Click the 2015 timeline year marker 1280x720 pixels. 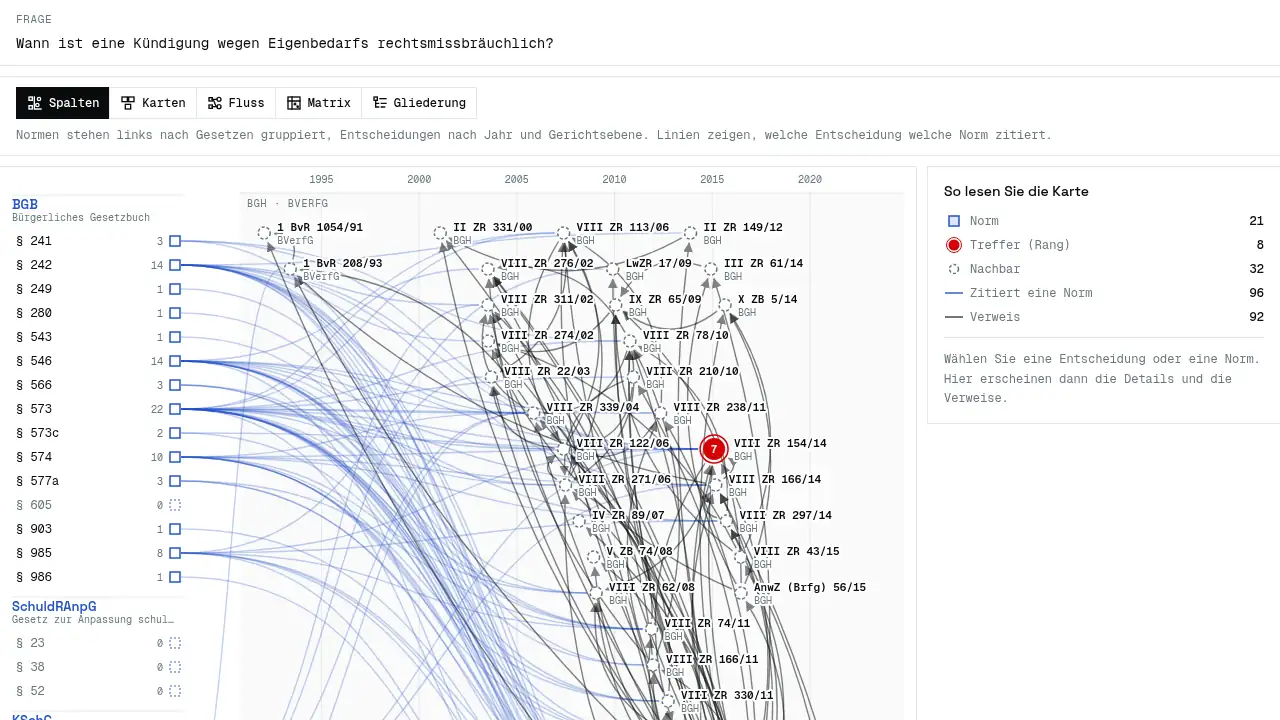point(712,180)
